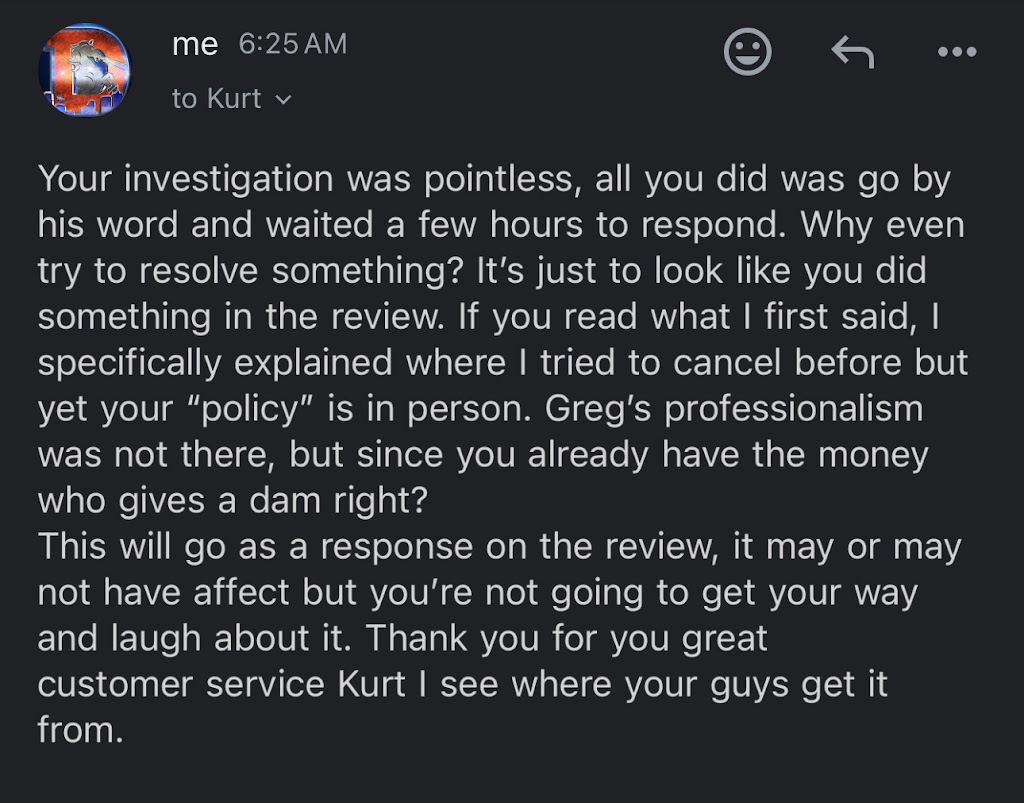
Task: Click the final word "from."
Action: coord(80,730)
